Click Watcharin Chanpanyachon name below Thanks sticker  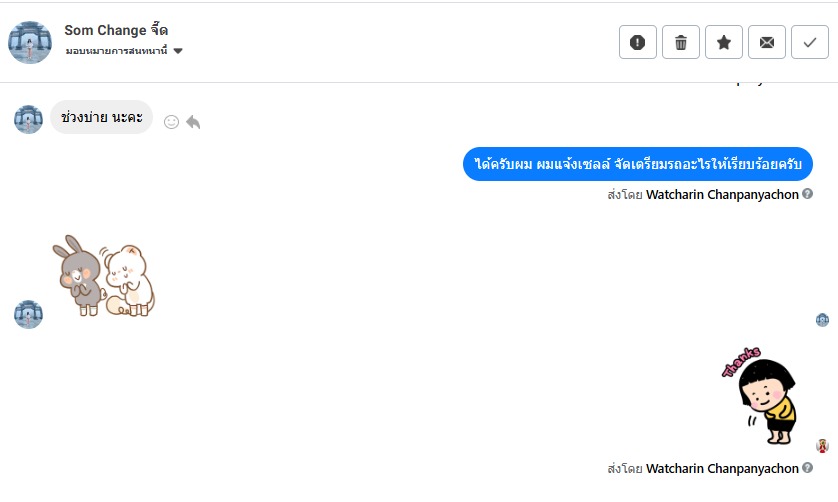coord(722,468)
